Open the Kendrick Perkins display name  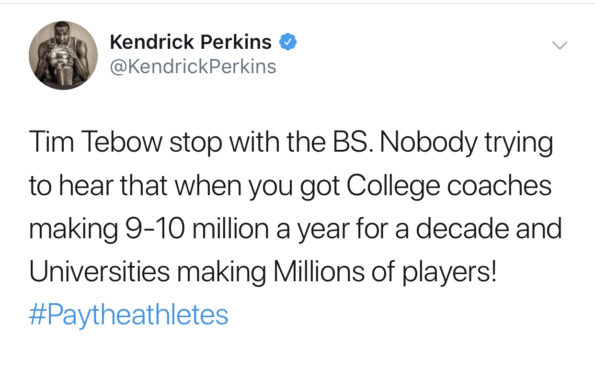click(190, 42)
